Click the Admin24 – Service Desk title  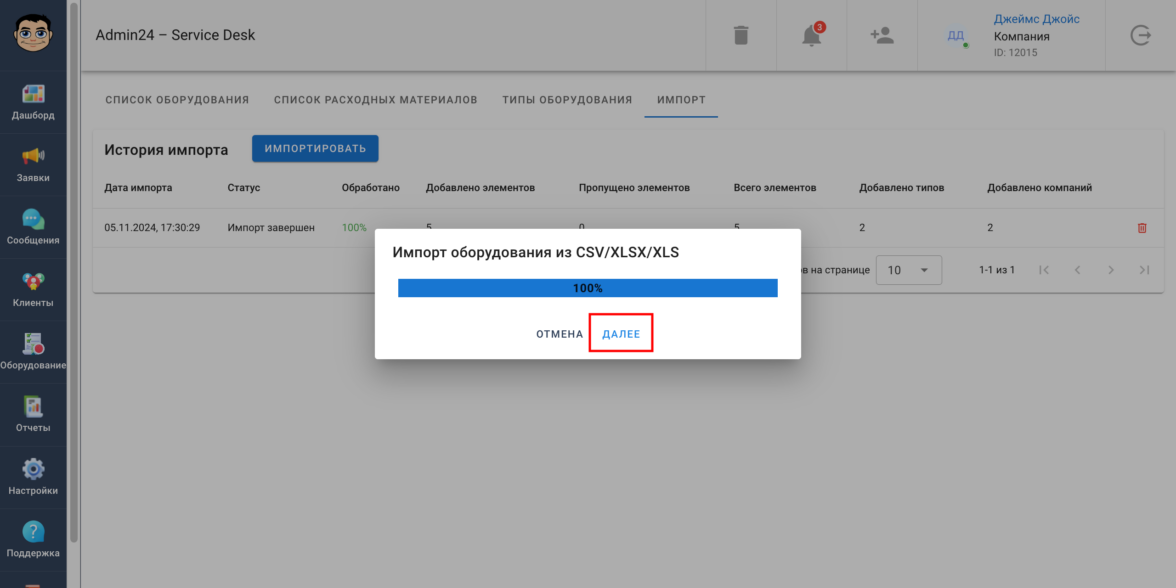(x=176, y=35)
